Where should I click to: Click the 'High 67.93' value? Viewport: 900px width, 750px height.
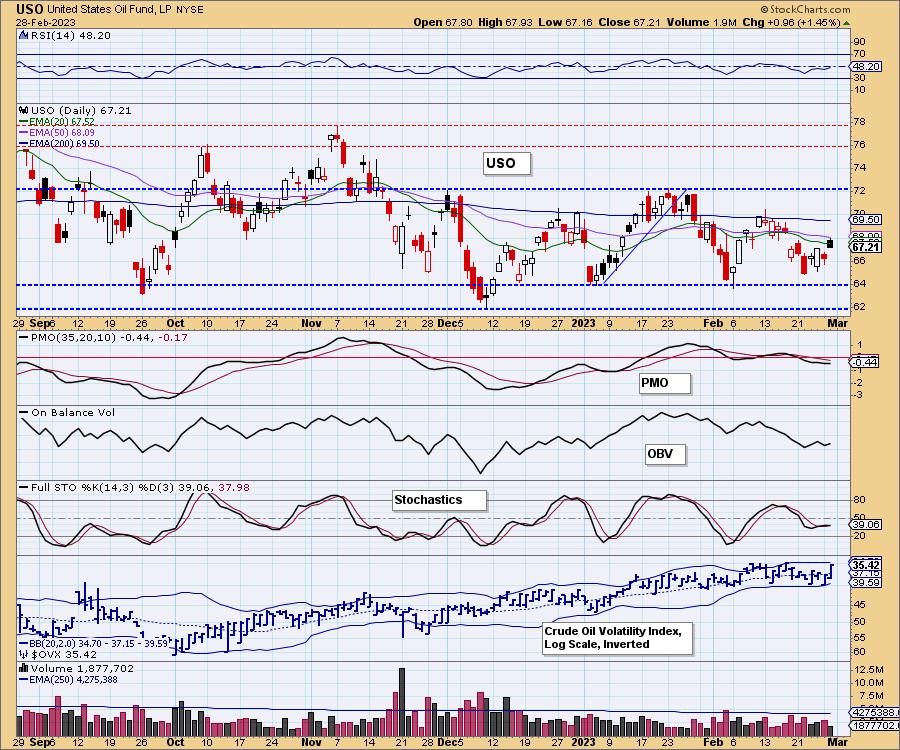[x=505, y=22]
